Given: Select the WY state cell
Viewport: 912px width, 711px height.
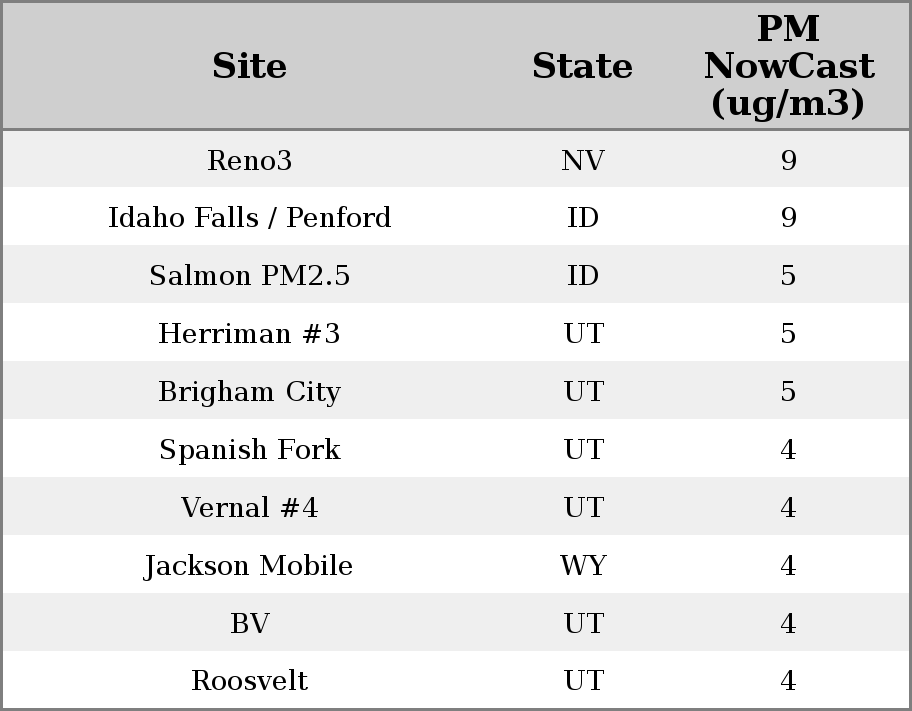Looking at the screenshot, I should pos(582,566).
